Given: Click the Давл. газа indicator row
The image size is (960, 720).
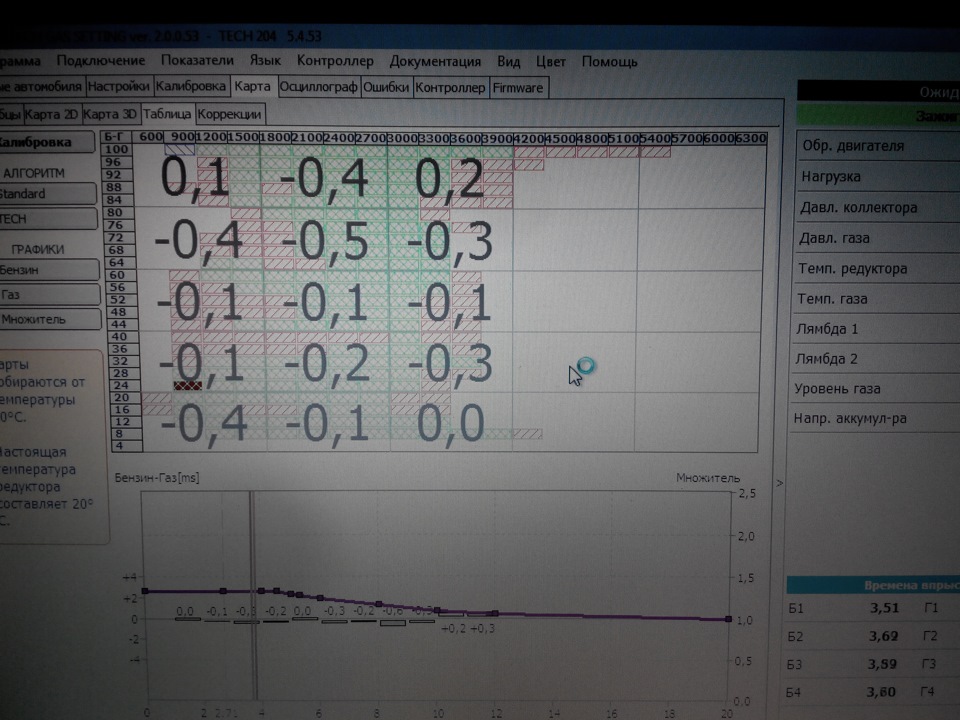Looking at the screenshot, I should pos(876,238).
